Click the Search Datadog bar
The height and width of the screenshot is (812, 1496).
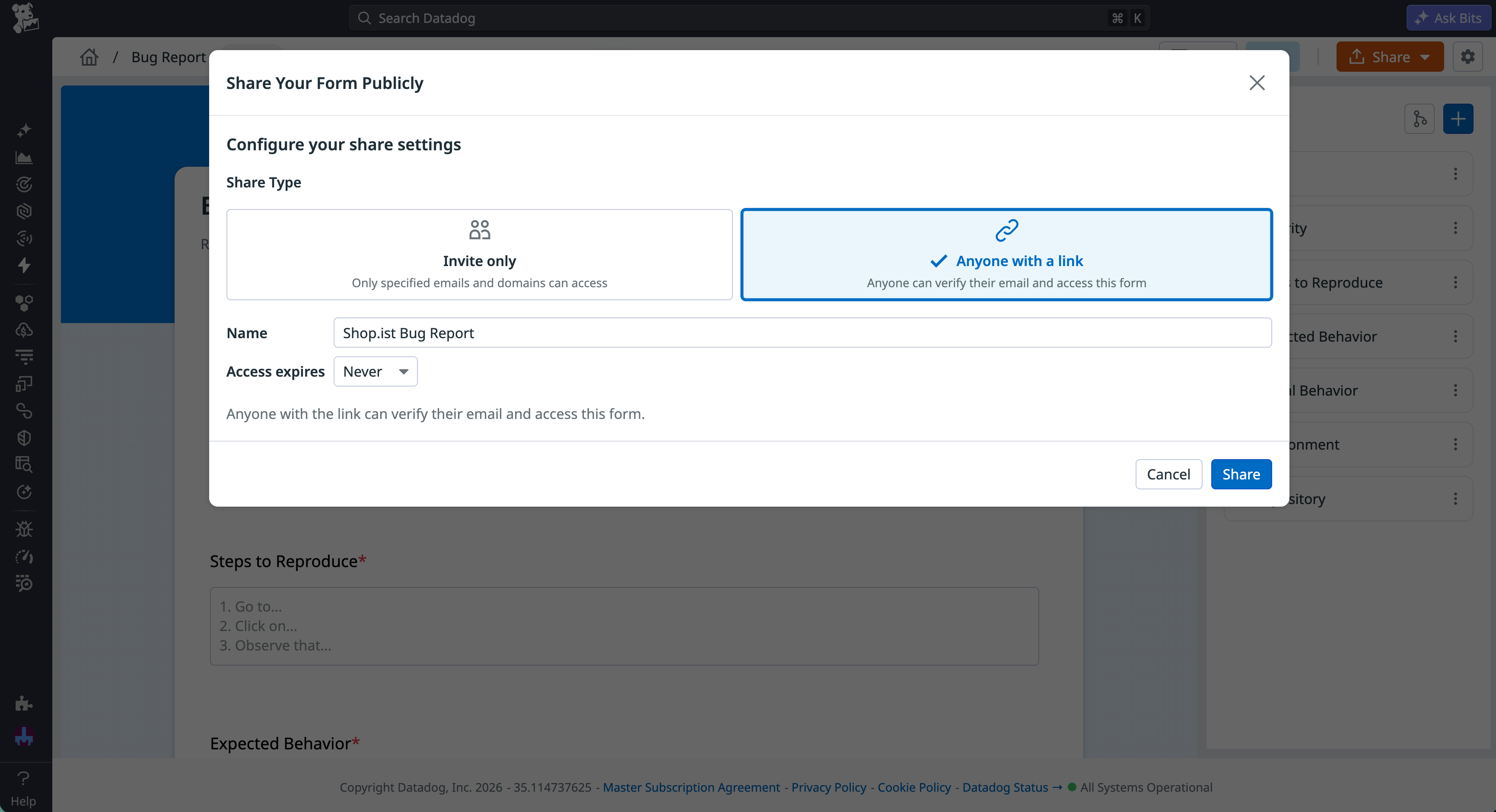point(749,18)
